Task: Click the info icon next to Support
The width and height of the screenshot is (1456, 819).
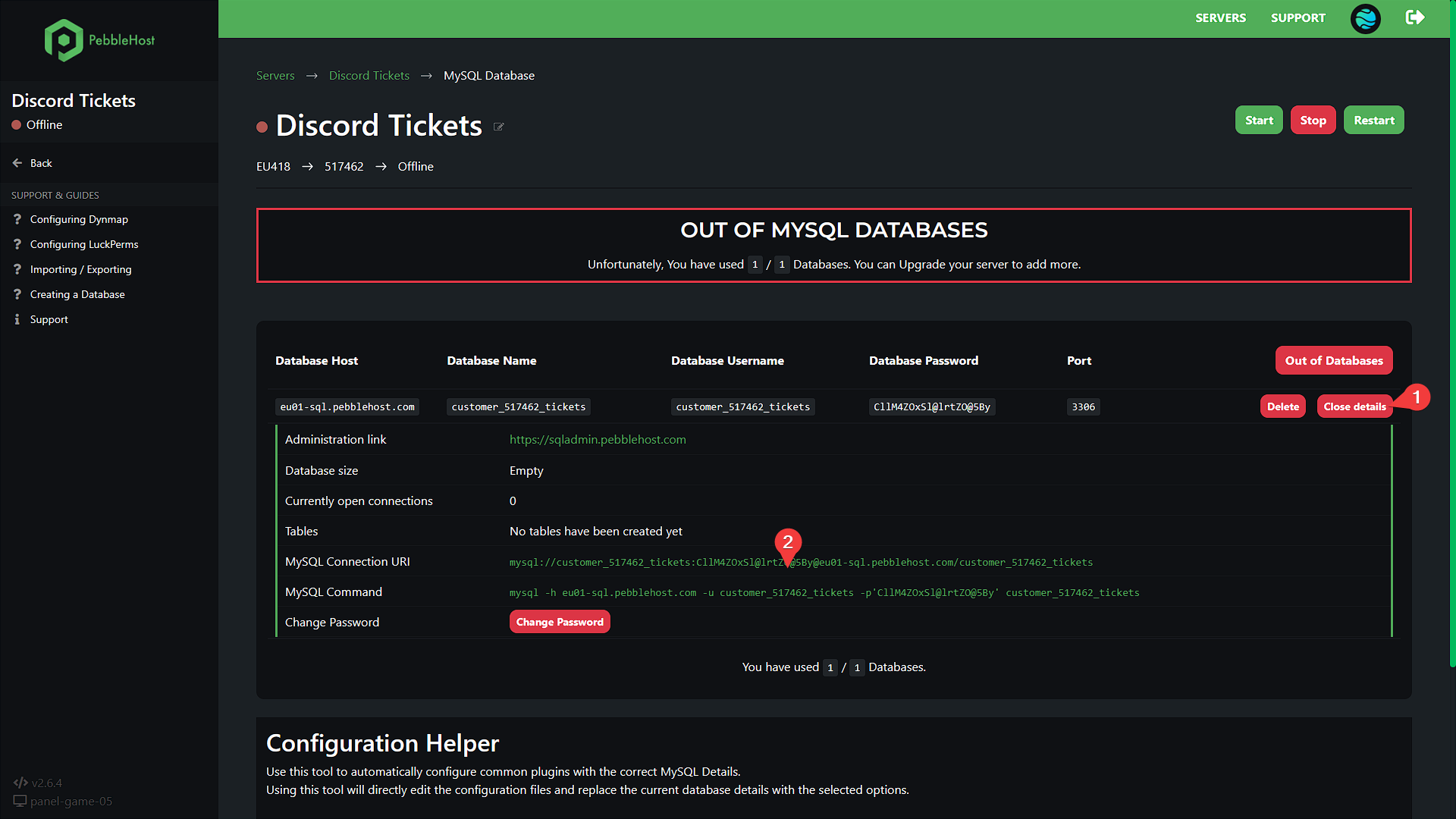Action: pos(17,319)
